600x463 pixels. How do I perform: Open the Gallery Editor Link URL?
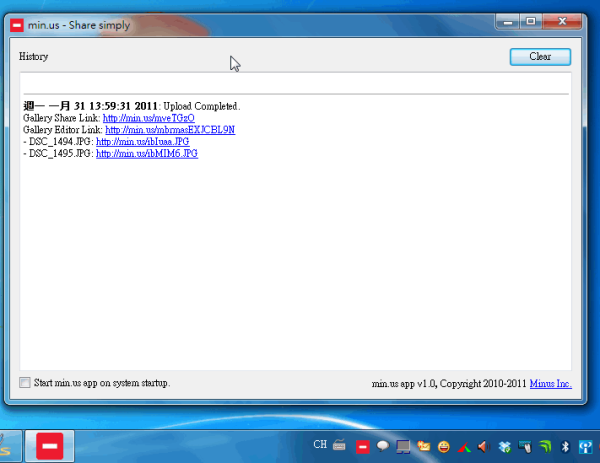click(170, 130)
